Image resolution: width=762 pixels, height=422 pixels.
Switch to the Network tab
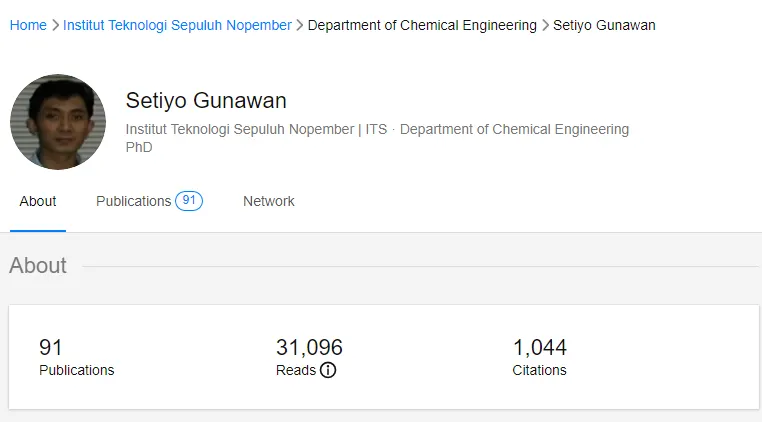[269, 201]
